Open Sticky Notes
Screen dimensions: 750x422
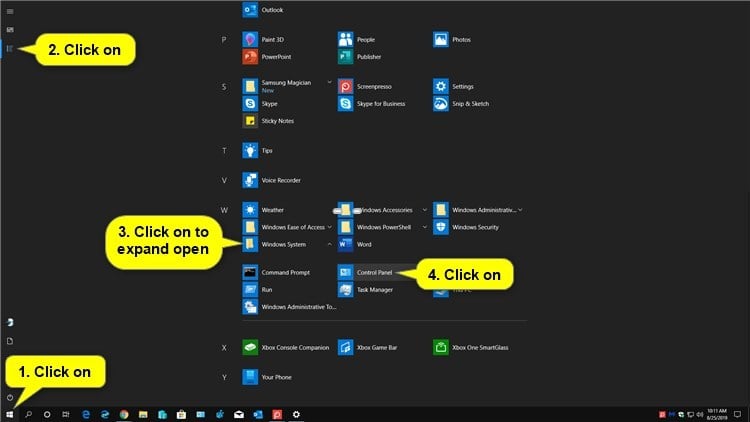pos(268,121)
